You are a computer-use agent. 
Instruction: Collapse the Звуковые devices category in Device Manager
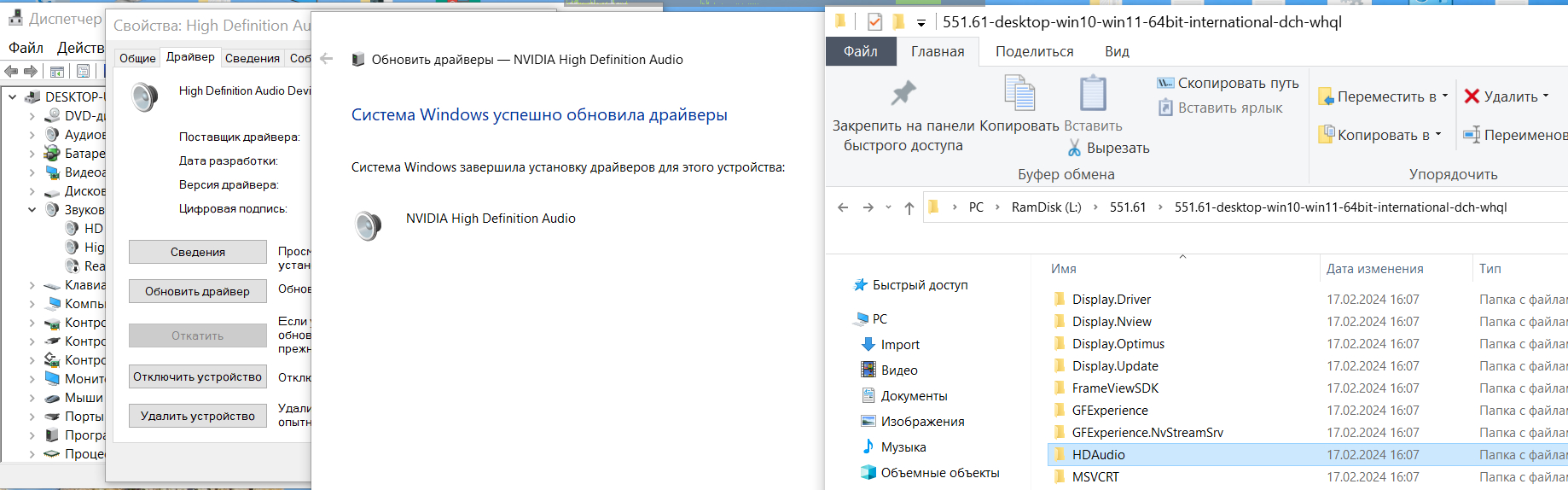coord(32,209)
